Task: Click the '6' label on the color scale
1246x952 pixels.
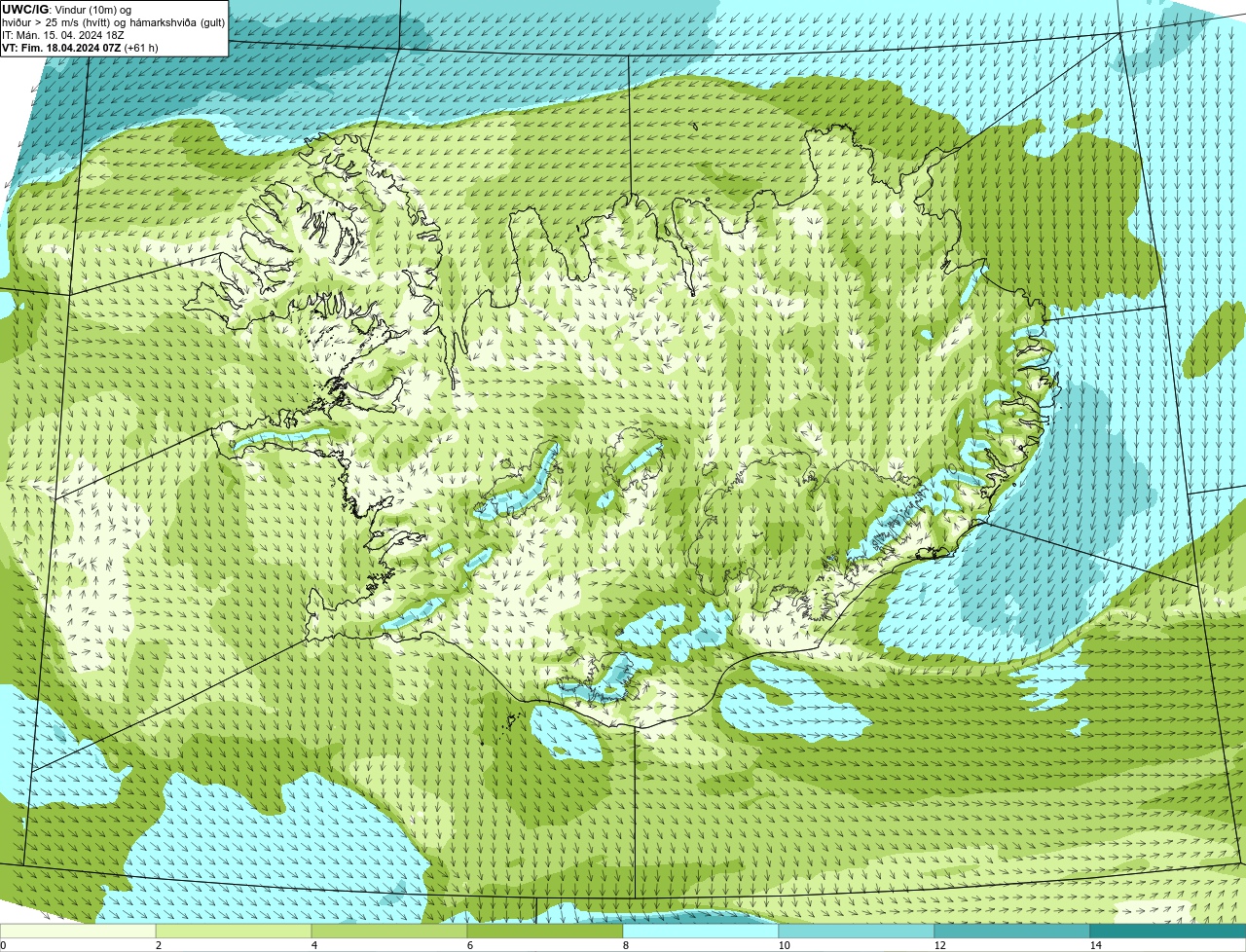Action: 469,945
